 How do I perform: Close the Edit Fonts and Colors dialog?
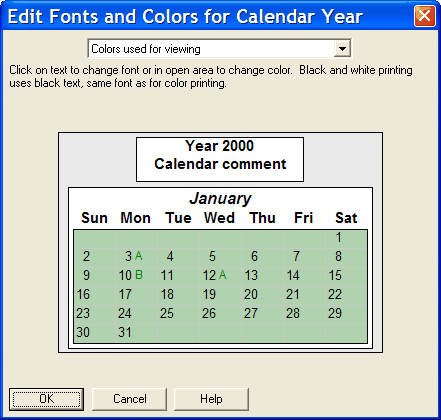[x=424, y=16]
